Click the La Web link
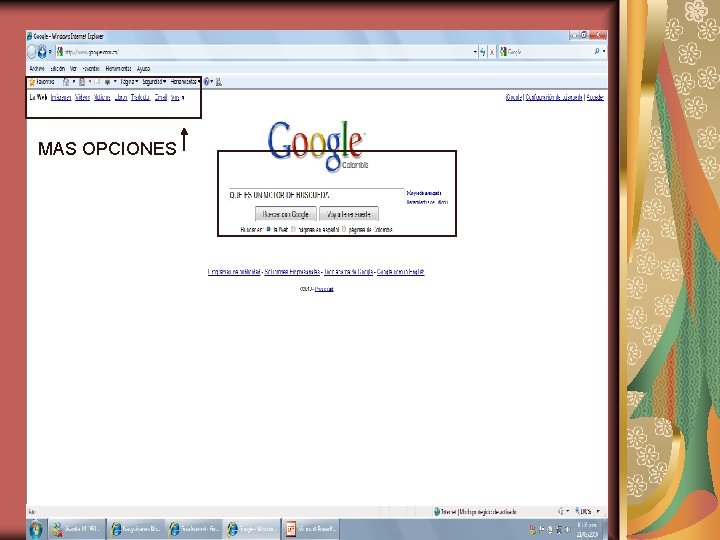Screen dimensions: 720x540 click(x=38, y=97)
